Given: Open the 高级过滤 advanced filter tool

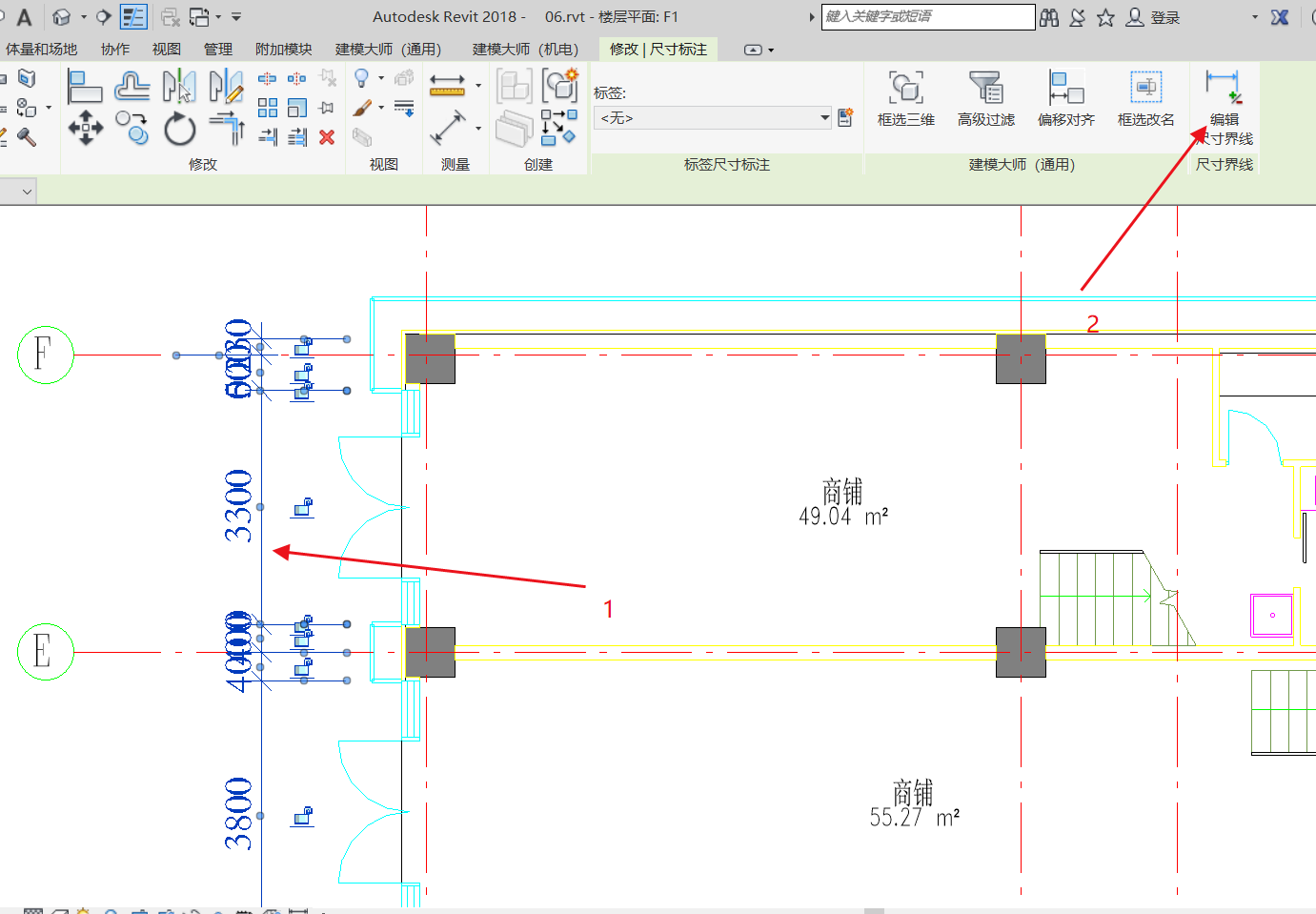Looking at the screenshot, I should 985,99.
